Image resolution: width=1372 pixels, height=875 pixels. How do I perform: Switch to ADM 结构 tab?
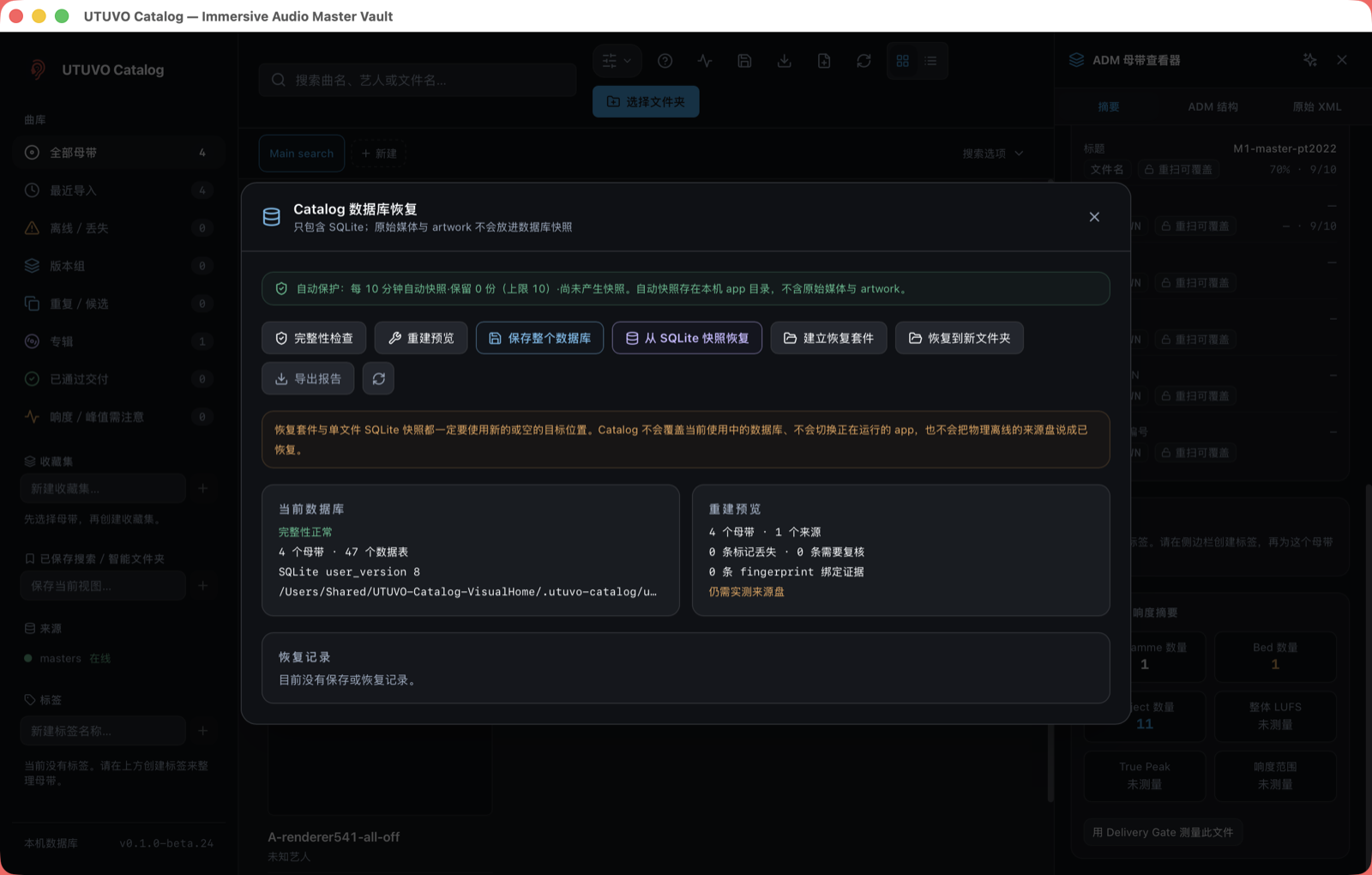[1213, 107]
